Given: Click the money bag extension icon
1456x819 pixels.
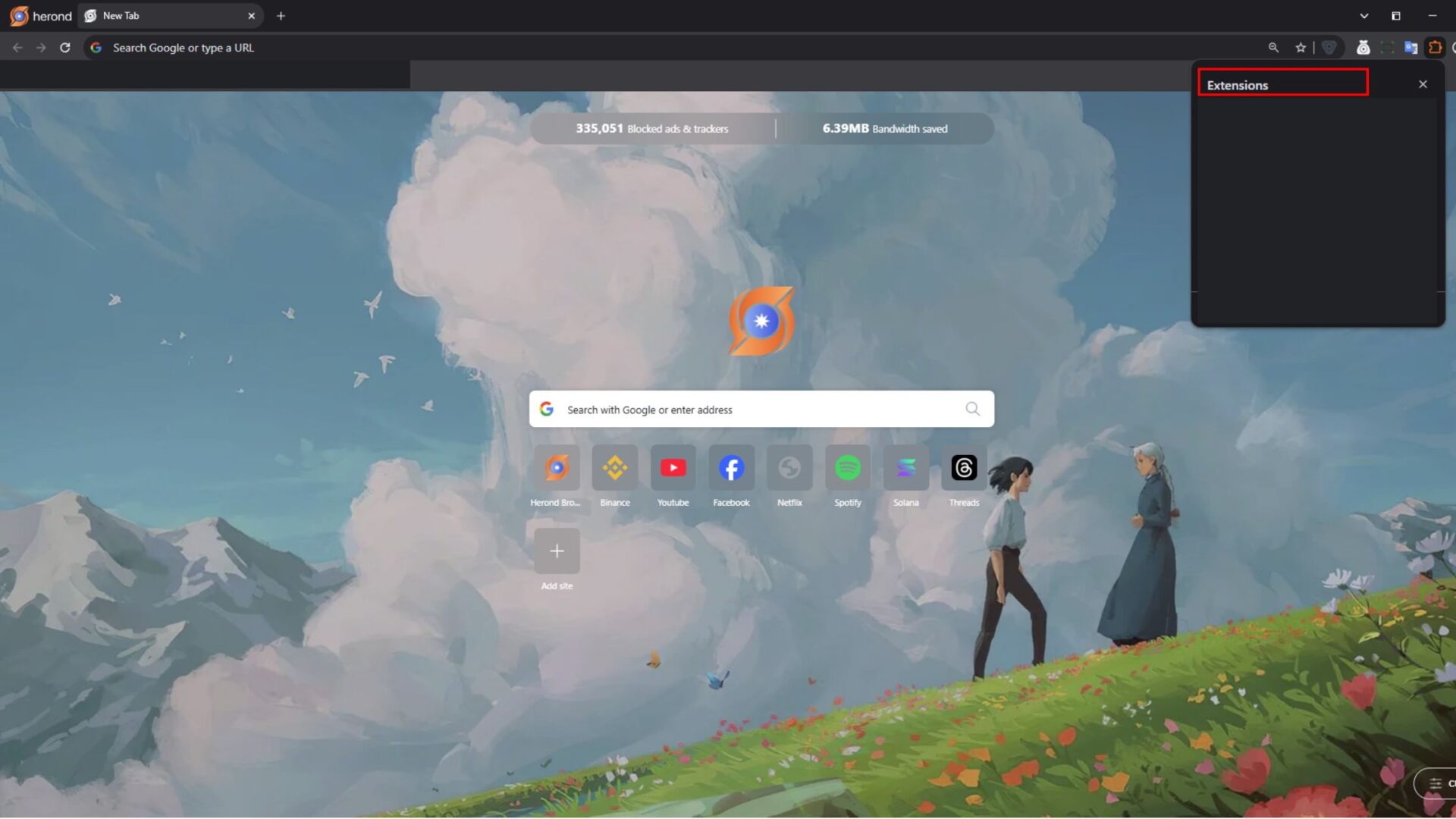Looking at the screenshot, I should 1363,48.
